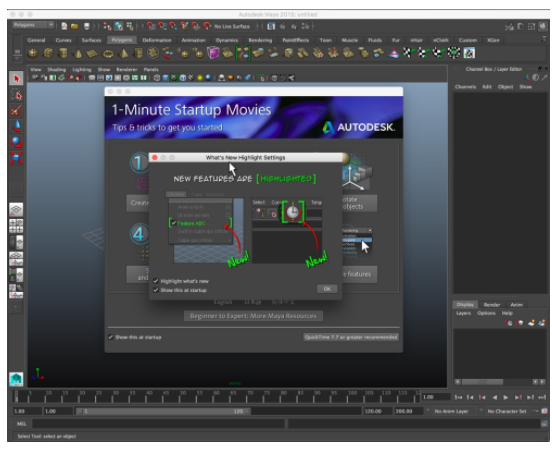Select the Scale tool red icon
Screen dimensions: 552x451
pyautogui.click(x=16, y=158)
